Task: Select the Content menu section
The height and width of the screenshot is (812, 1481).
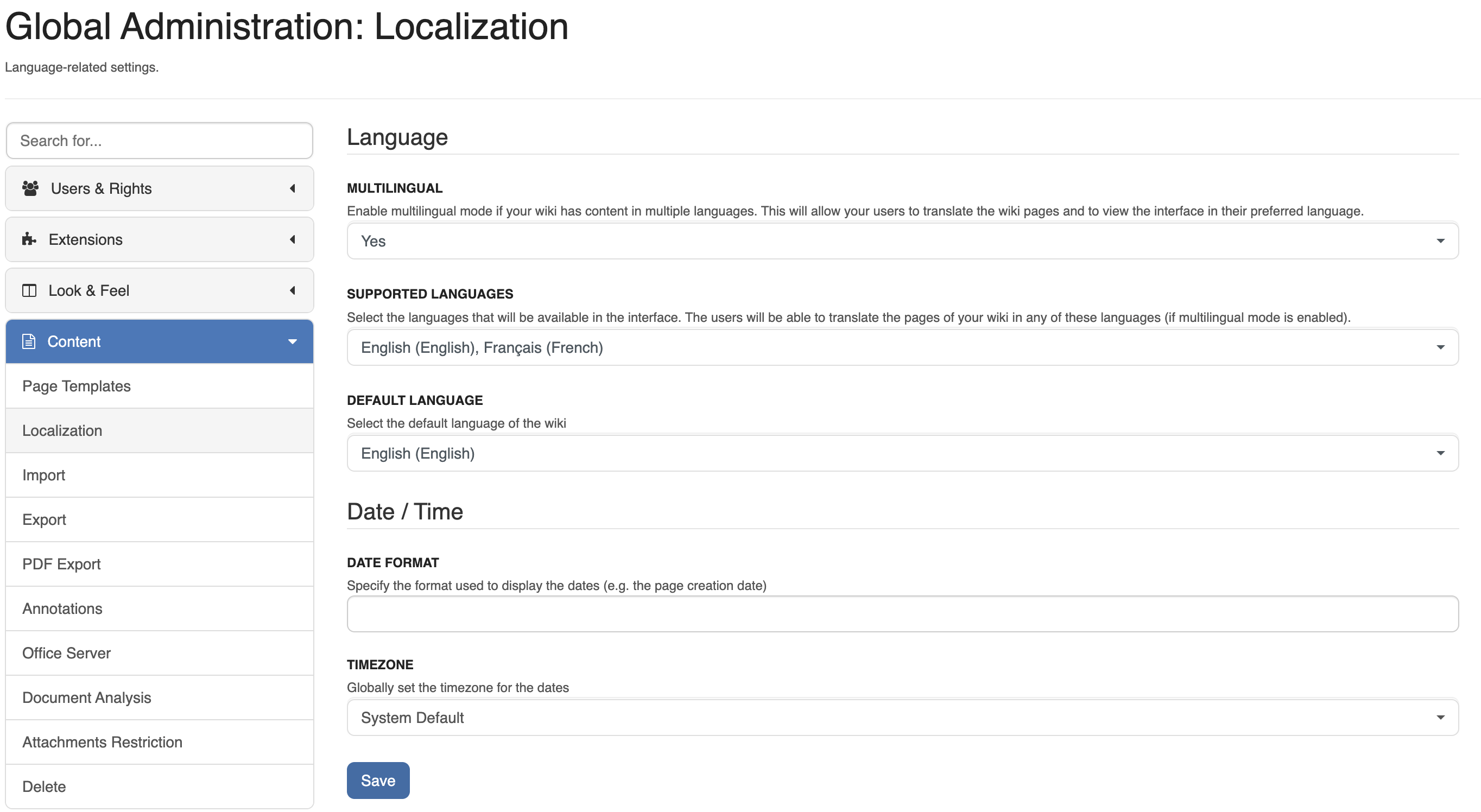Action: [x=159, y=341]
